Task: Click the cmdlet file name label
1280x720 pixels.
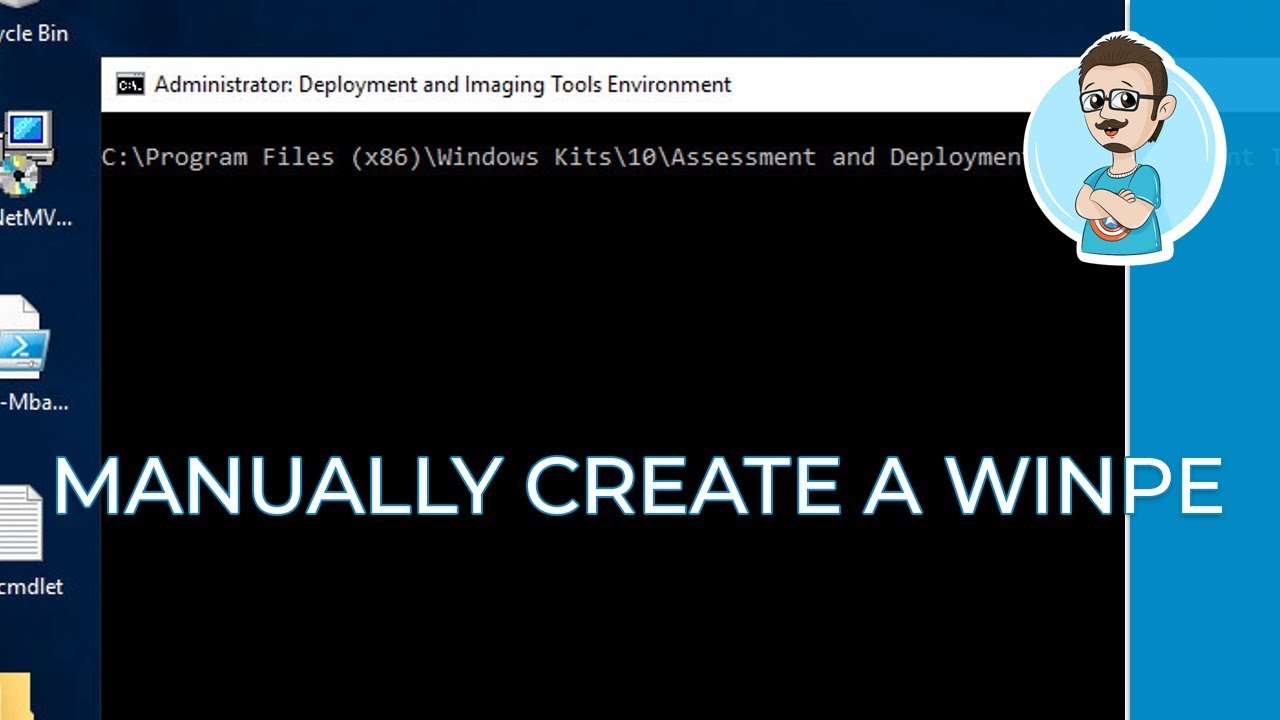Action: [x=32, y=587]
